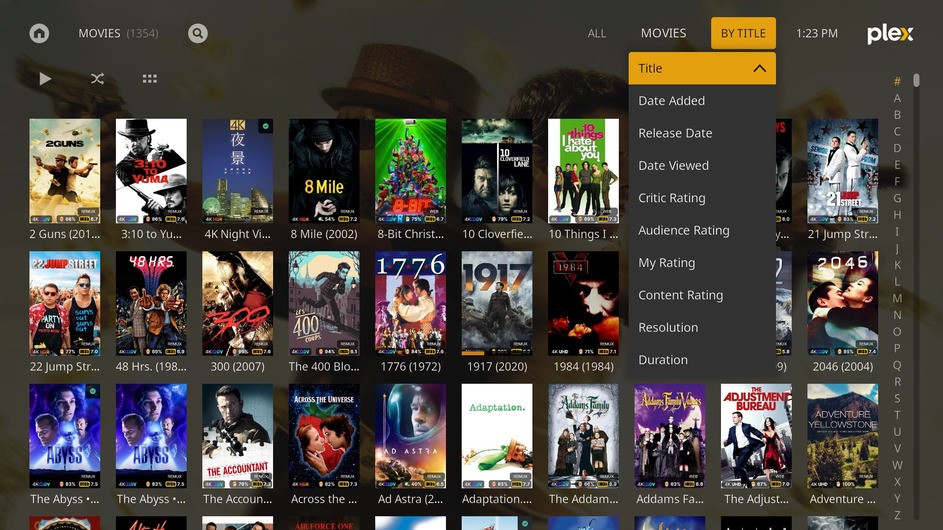Click the MOVIES library title

point(99,34)
